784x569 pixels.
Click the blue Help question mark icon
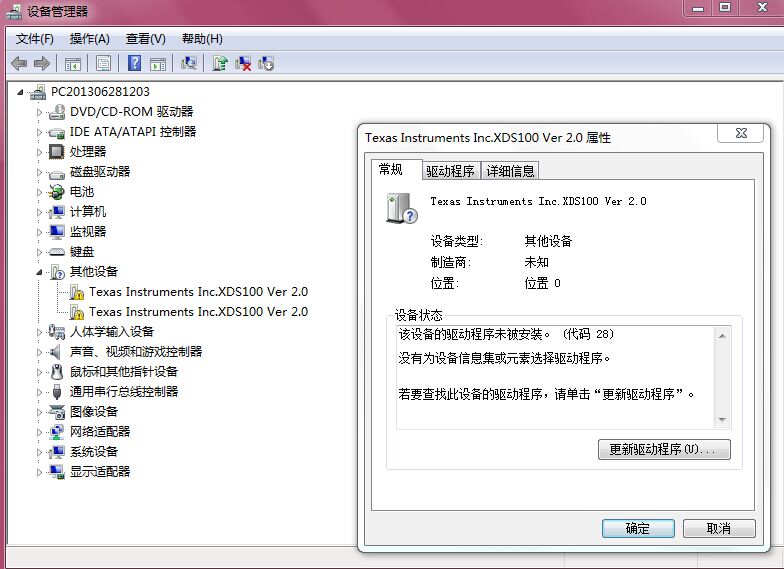click(x=134, y=63)
